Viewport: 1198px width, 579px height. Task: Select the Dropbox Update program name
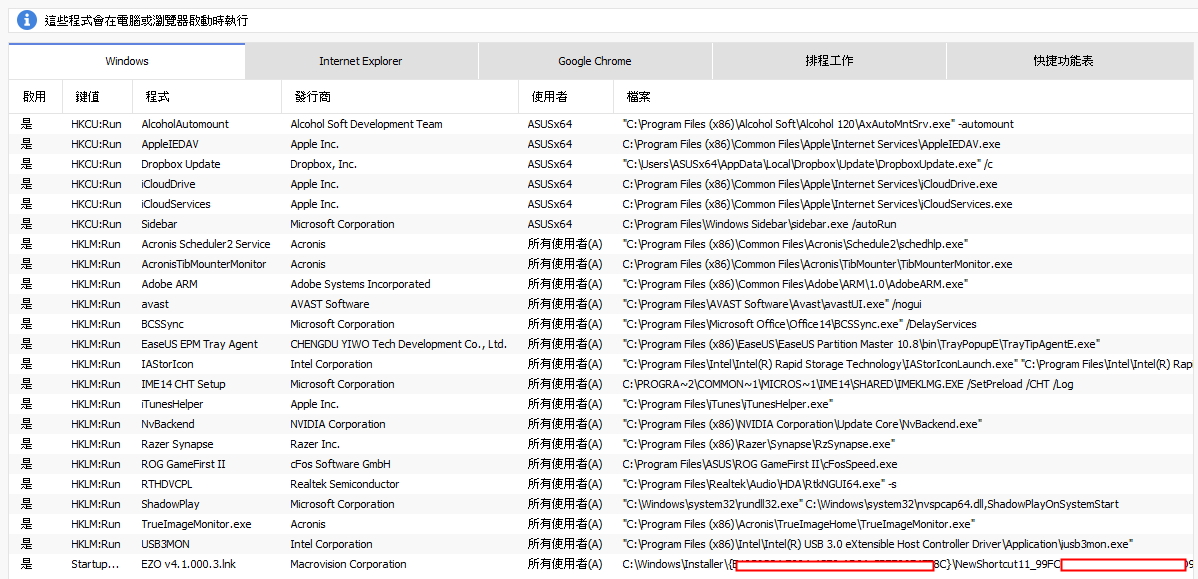[x=180, y=163]
